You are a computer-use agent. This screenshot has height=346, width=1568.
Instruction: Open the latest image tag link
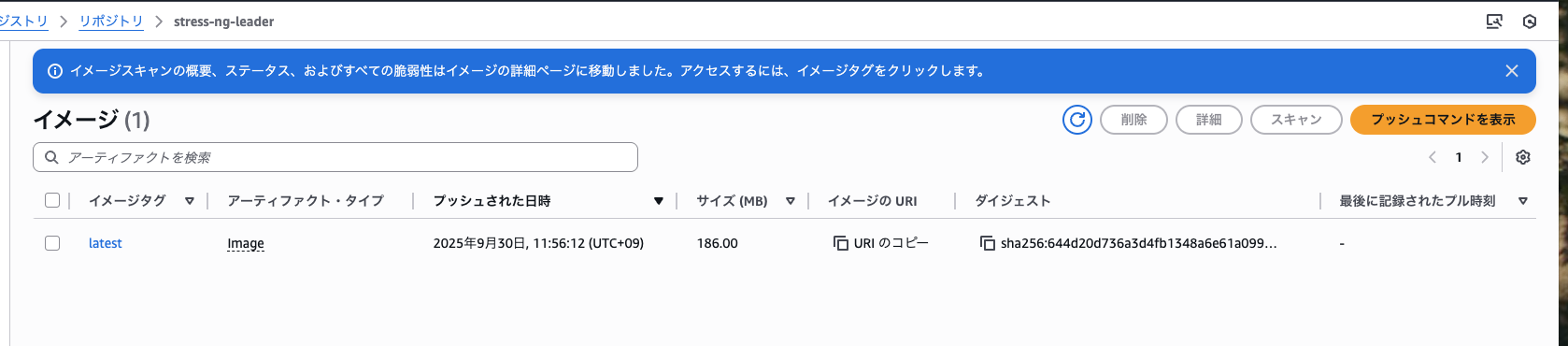106,243
